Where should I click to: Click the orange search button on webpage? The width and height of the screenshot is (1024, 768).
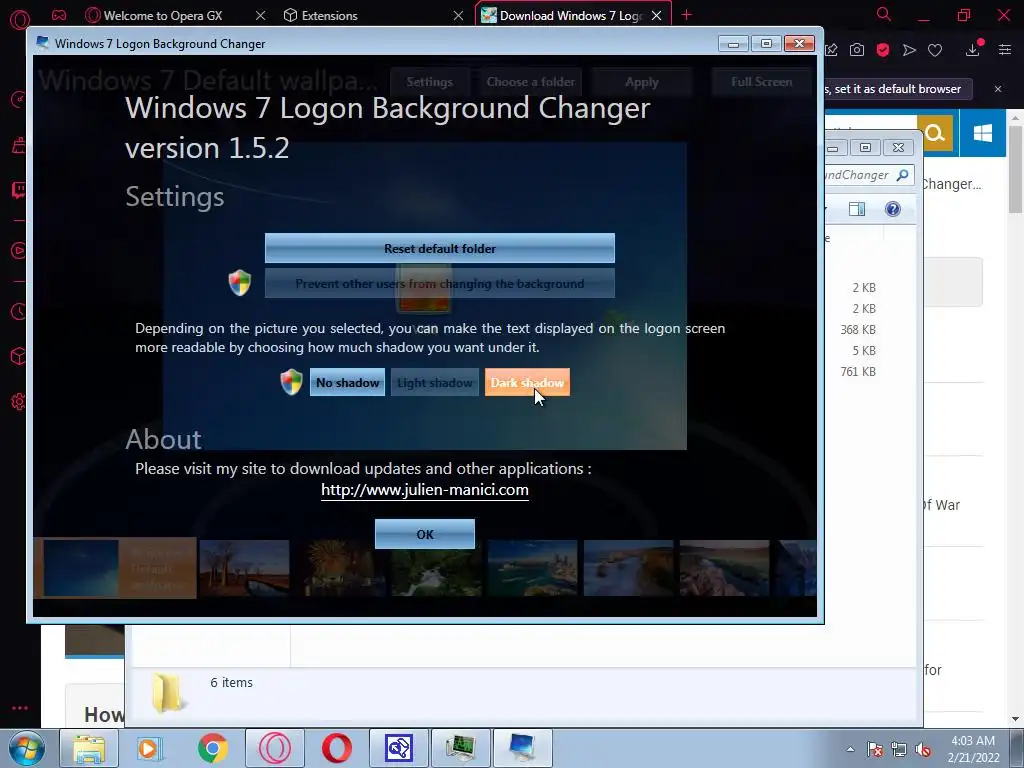point(935,133)
